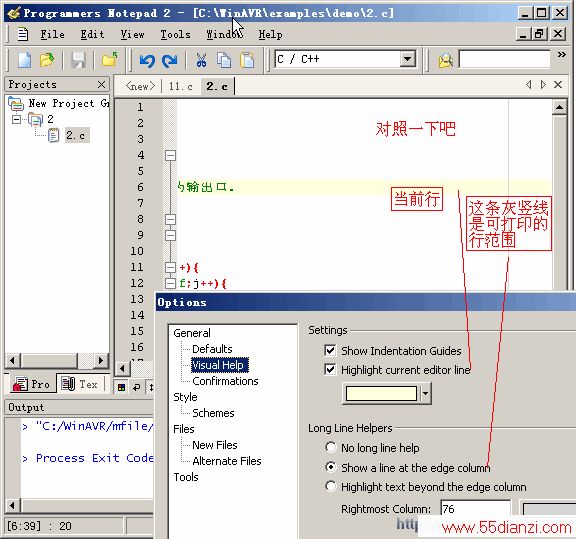
Task: Switch to the Pro panel tab
Action: click(32, 384)
